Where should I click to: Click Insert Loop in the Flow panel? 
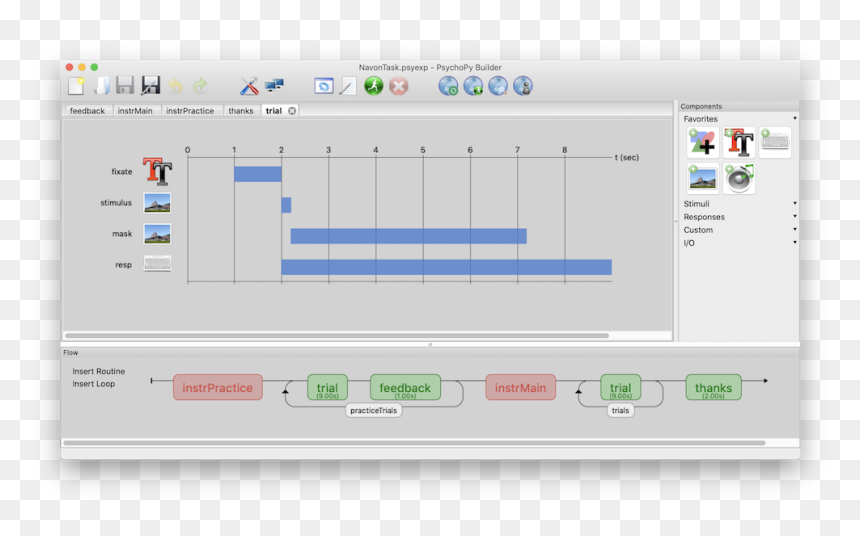click(94, 384)
